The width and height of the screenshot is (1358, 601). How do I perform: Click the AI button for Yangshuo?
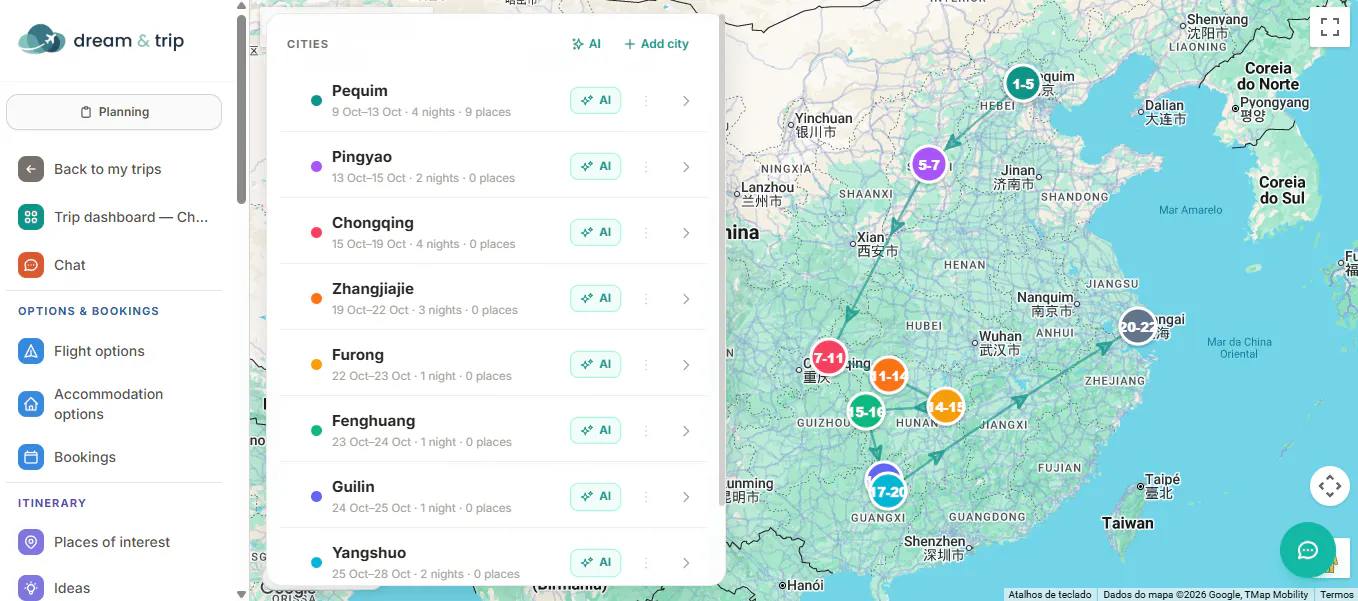[596, 562]
